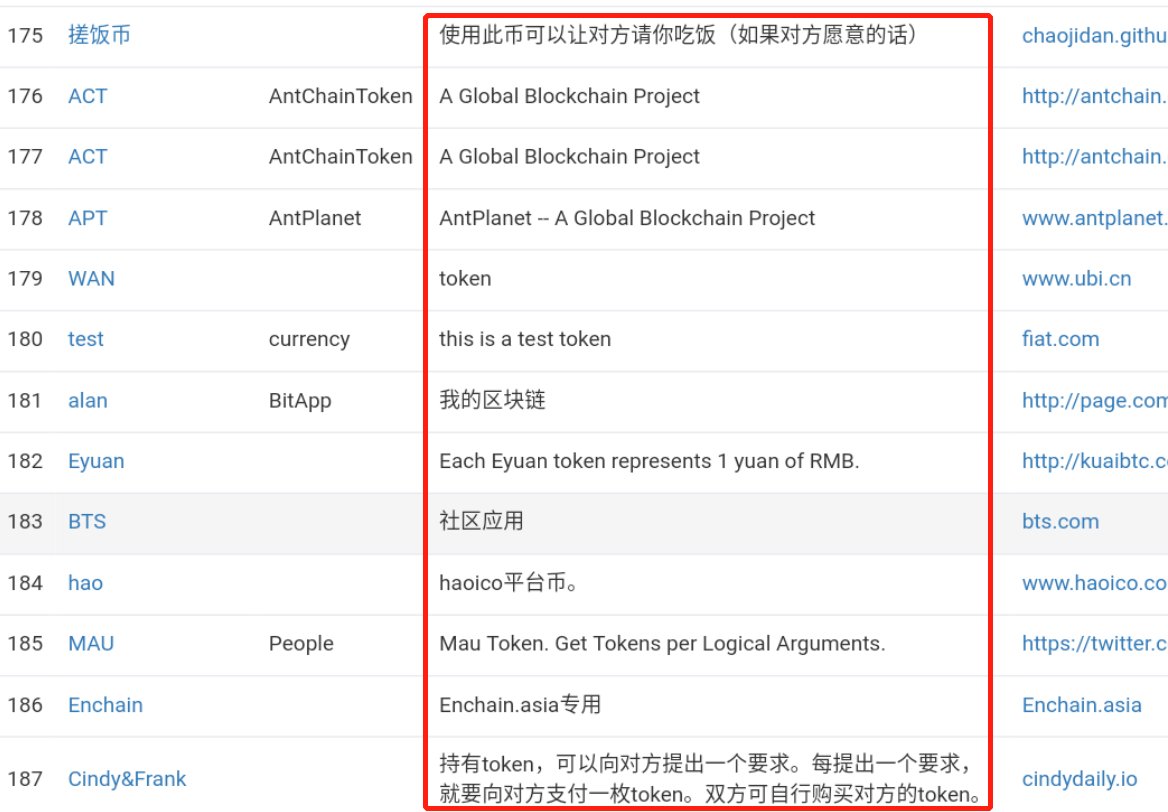Visit the www.ubi.cn website link

click(1076, 279)
